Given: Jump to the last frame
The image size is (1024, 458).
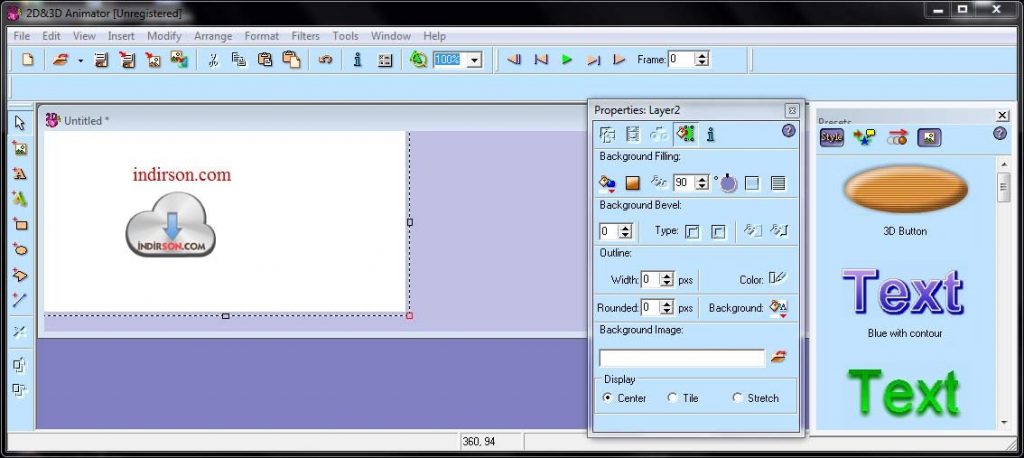Looking at the screenshot, I should click(x=619, y=59).
